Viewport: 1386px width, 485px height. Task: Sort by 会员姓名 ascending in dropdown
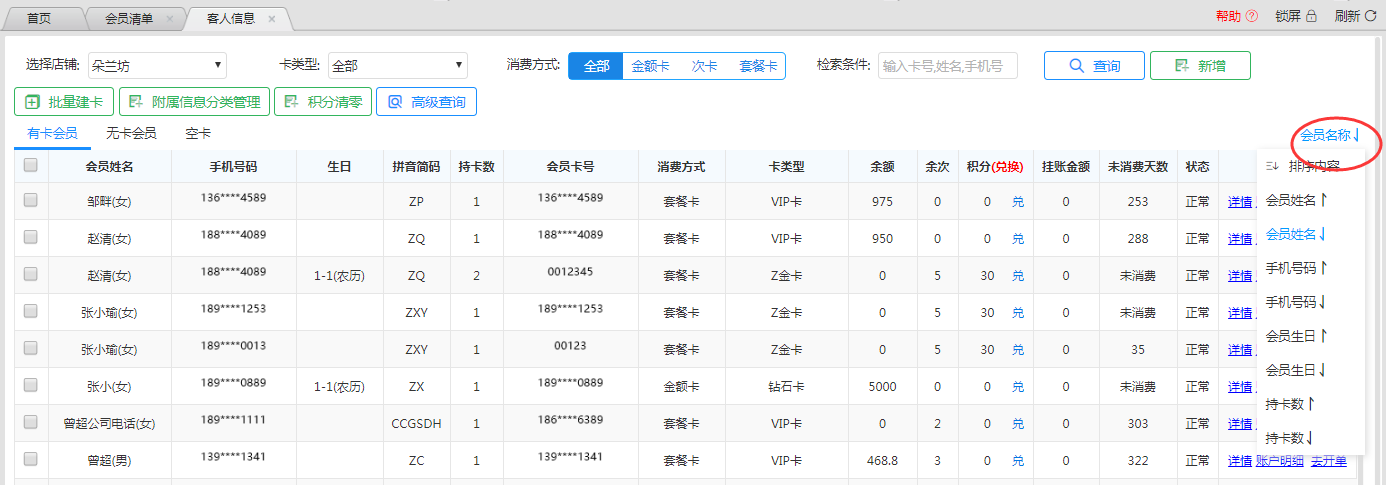1297,200
